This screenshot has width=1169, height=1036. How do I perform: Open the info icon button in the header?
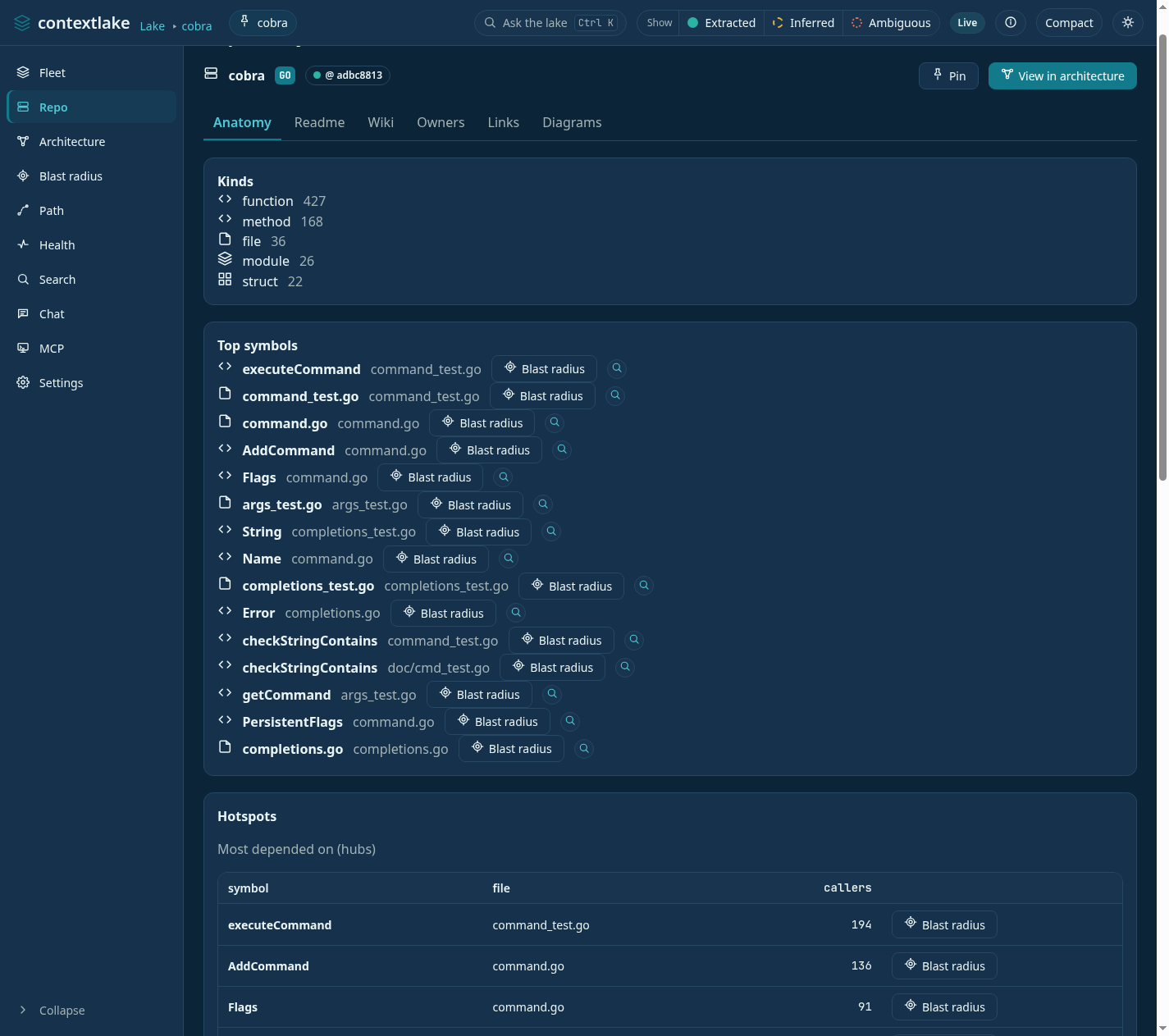point(1011,23)
